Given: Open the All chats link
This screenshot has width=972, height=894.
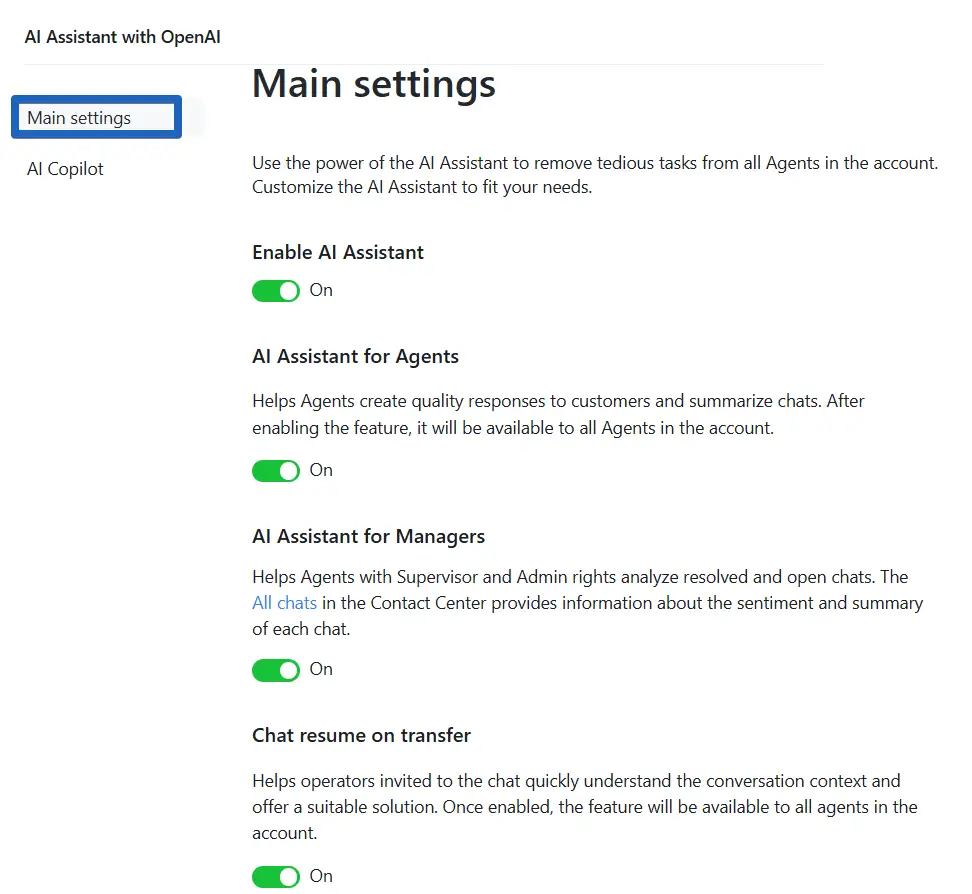Looking at the screenshot, I should tap(284, 603).
